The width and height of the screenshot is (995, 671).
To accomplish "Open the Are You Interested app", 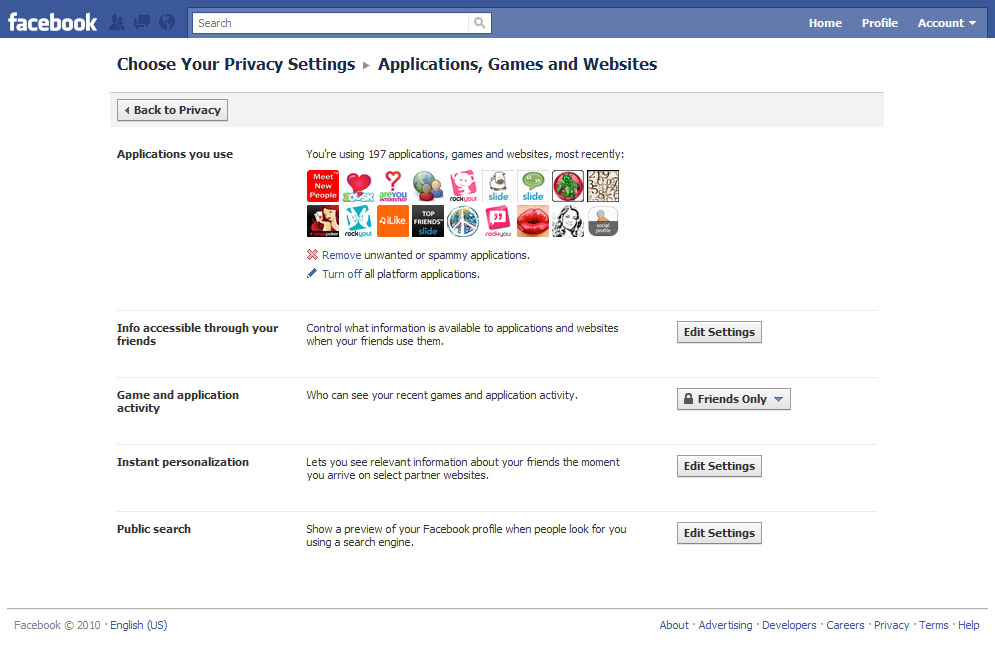I will (393, 186).
